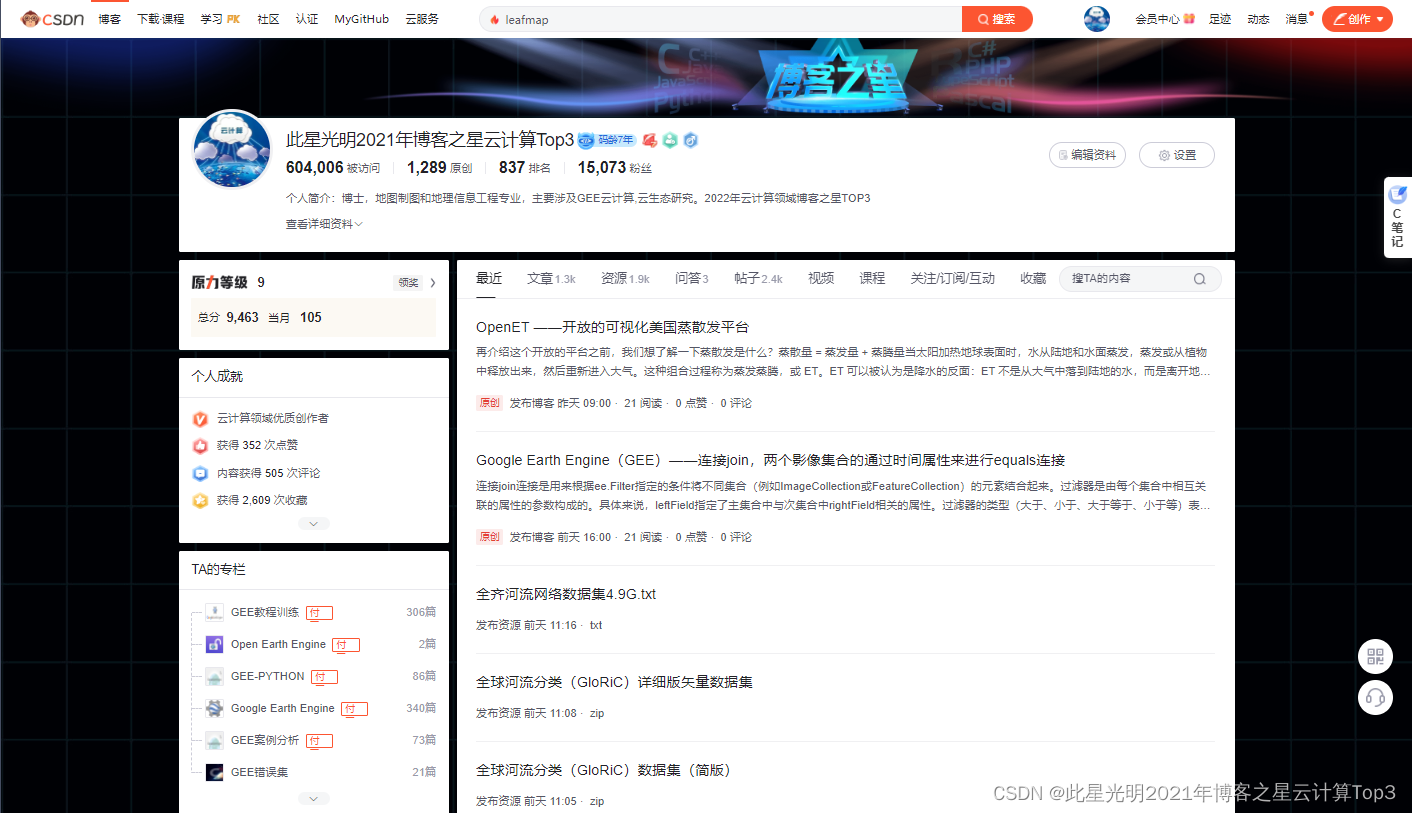1412x813 pixels.
Task: Focus the top search field containing leafmap
Action: click(720, 19)
